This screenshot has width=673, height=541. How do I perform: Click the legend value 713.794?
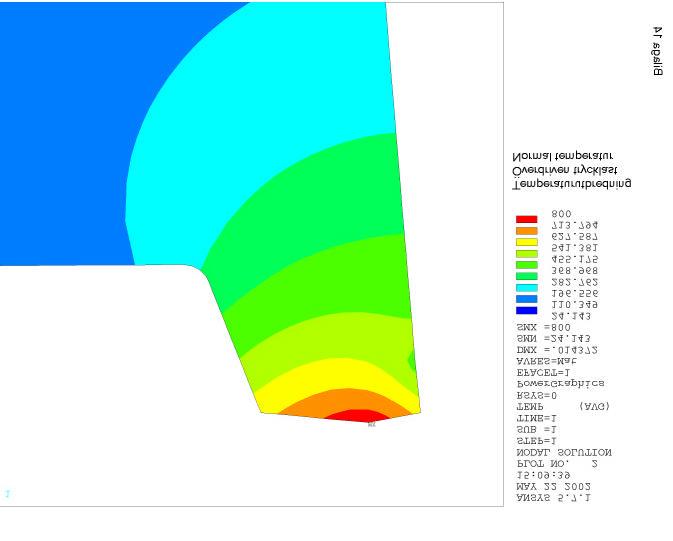coord(575,225)
